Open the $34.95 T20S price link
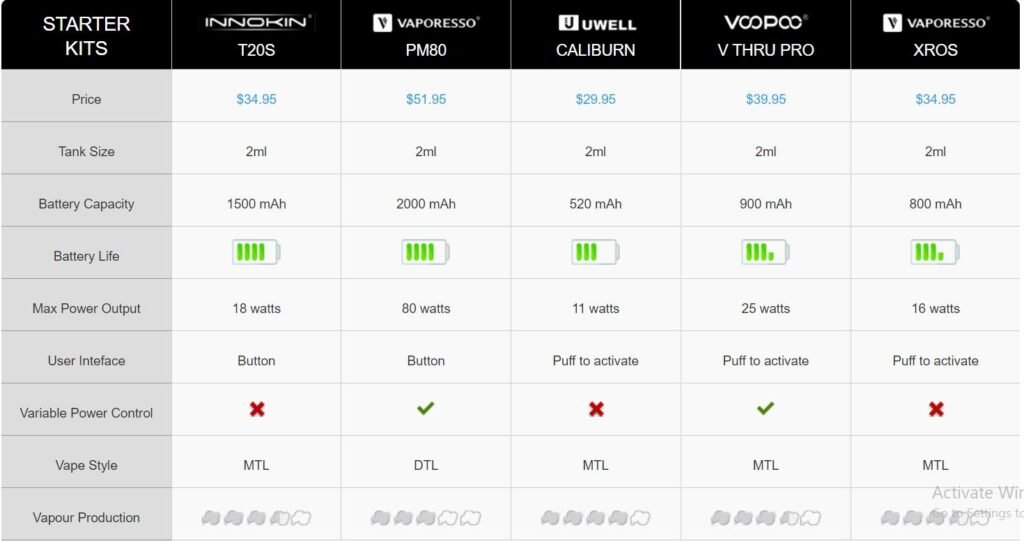Screen dimensions: 1024x541 (256, 99)
